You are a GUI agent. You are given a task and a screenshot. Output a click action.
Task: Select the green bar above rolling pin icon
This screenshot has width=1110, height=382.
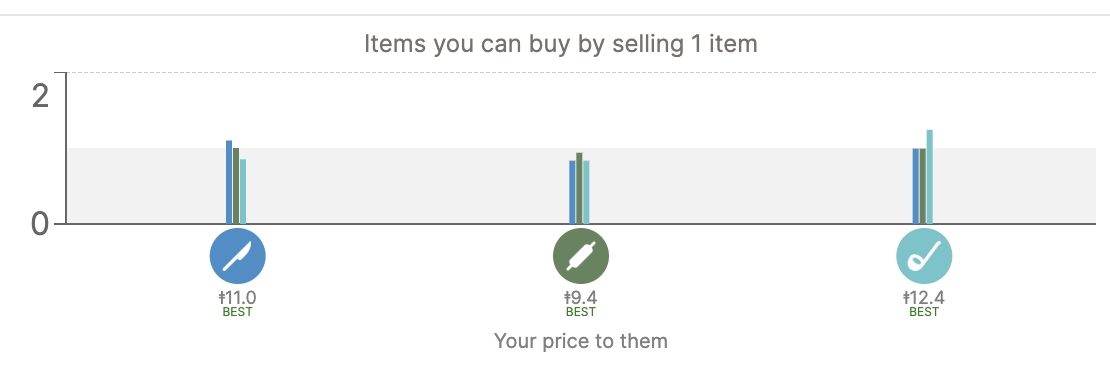tap(579, 188)
